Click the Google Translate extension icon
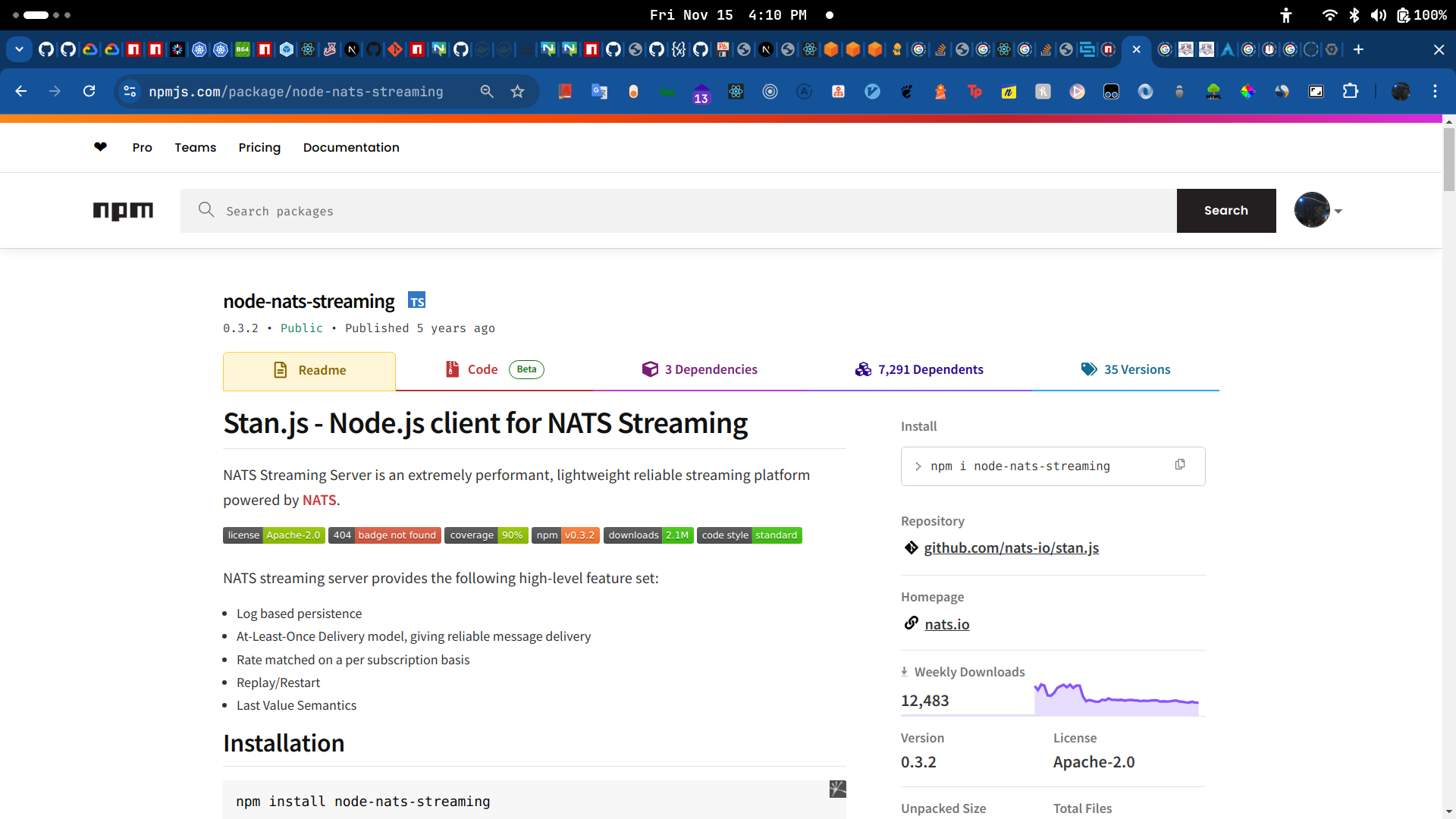 pos(599,91)
